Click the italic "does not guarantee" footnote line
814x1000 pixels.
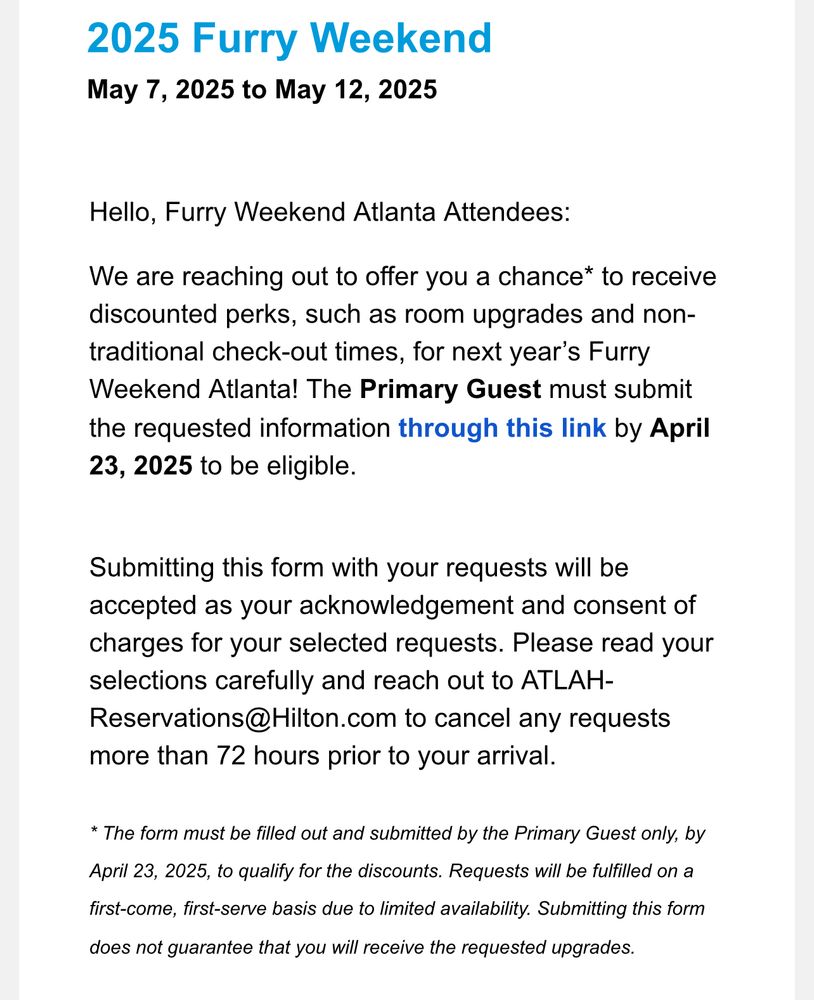coord(362,947)
